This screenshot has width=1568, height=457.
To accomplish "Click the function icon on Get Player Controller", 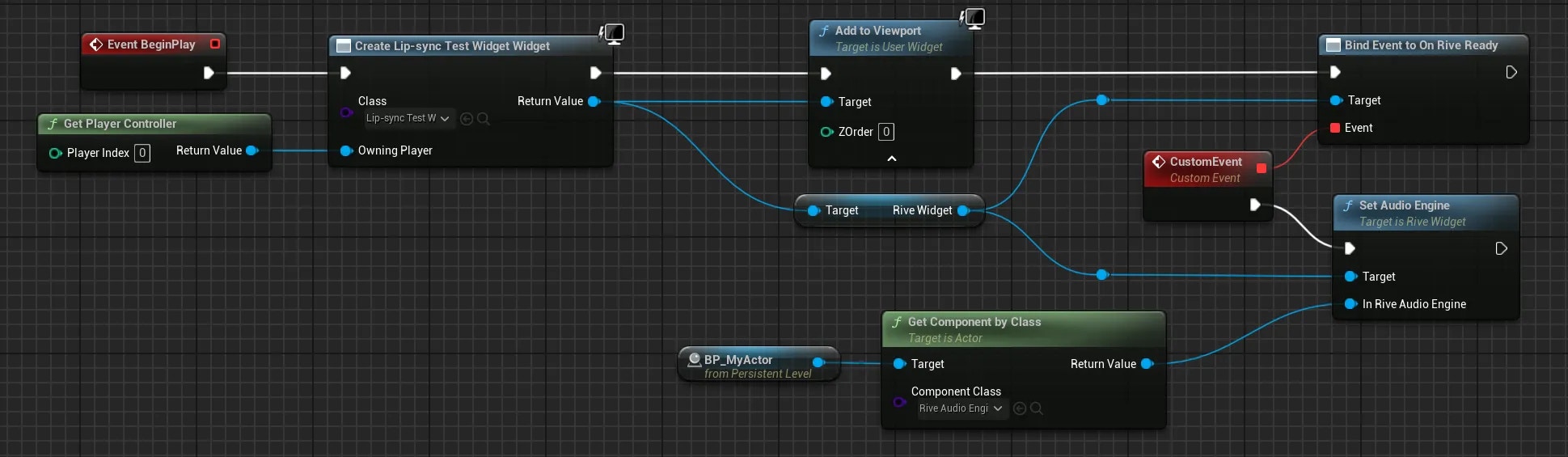I will pyautogui.click(x=53, y=124).
